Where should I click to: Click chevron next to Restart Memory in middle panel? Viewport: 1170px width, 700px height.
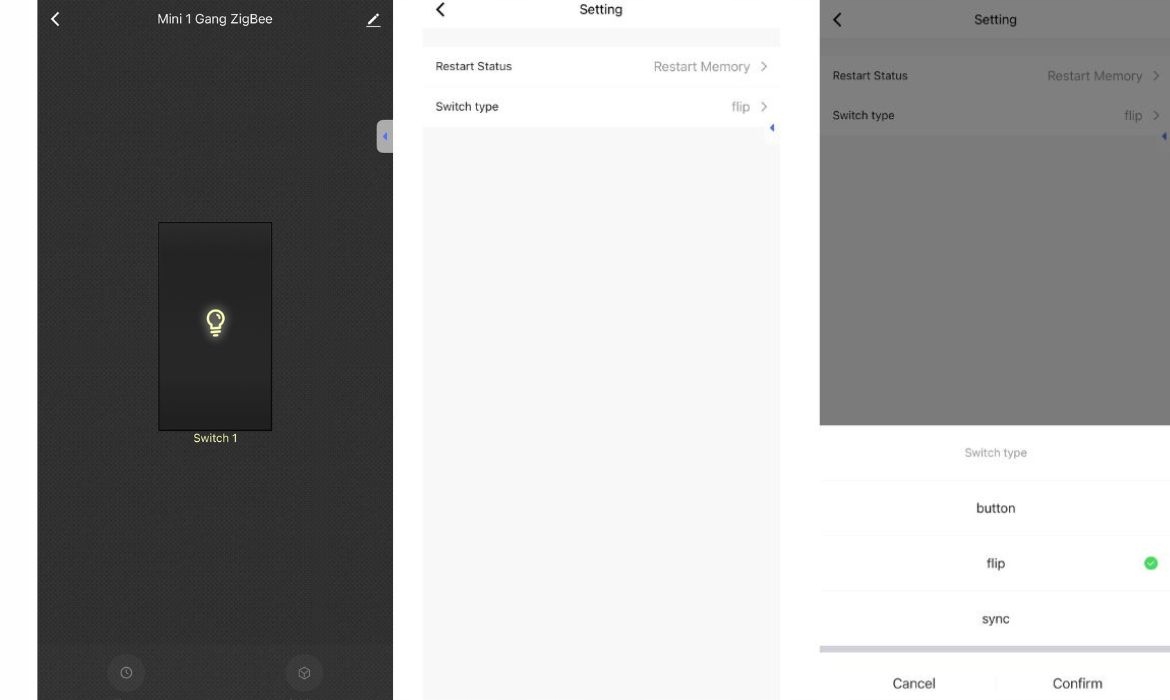[764, 66]
